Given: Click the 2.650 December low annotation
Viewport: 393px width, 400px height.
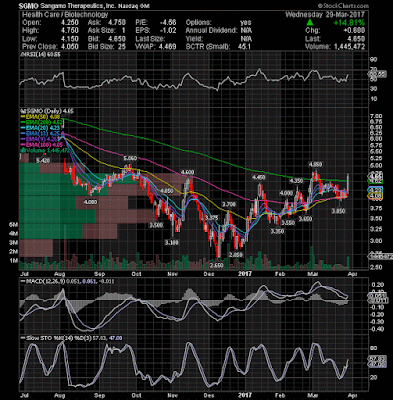Looking at the screenshot, I should 216,265.
